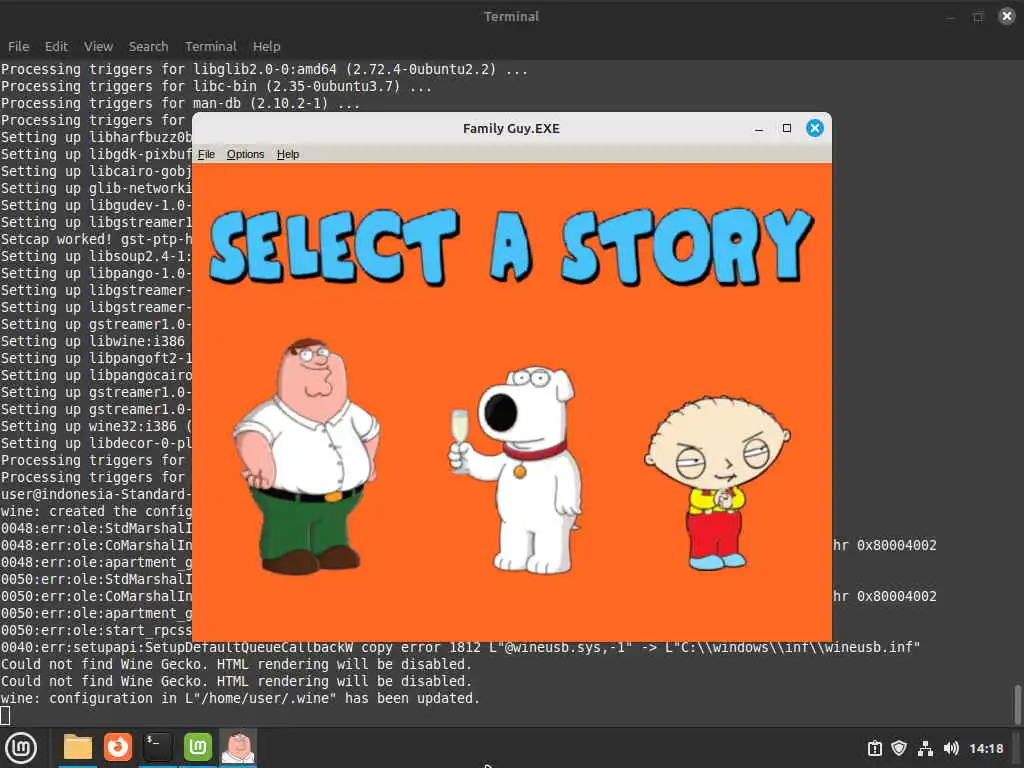Close the Family Guy.EXE window
This screenshot has width=1024, height=768.
(x=814, y=128)
